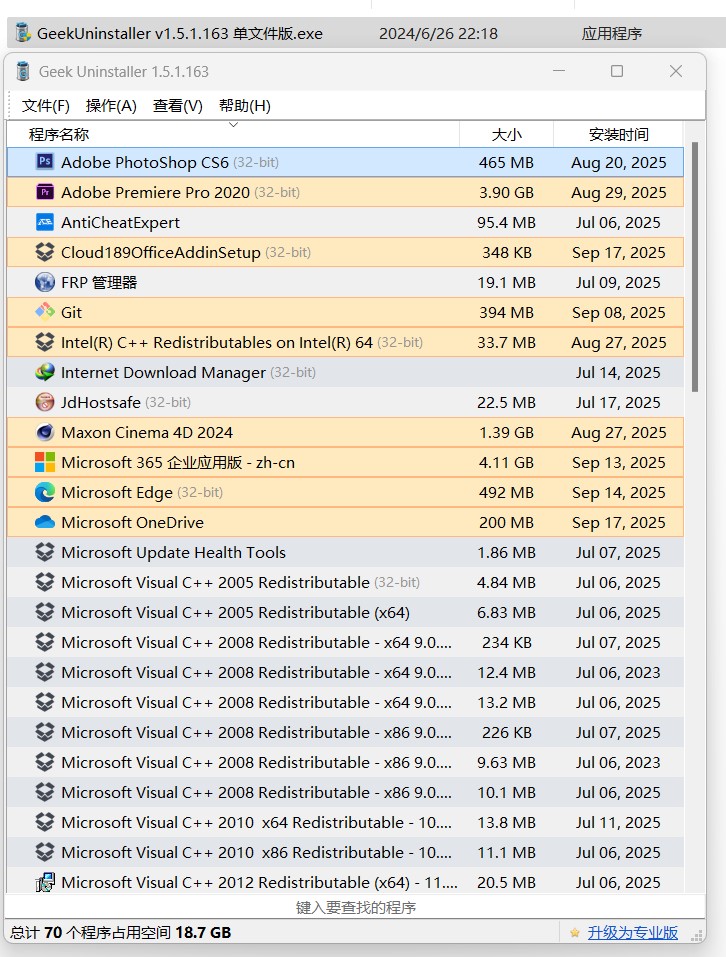Open the 帮助(H) menu
This screenshot has width=726, height=957.
click(x=245, y=106)
